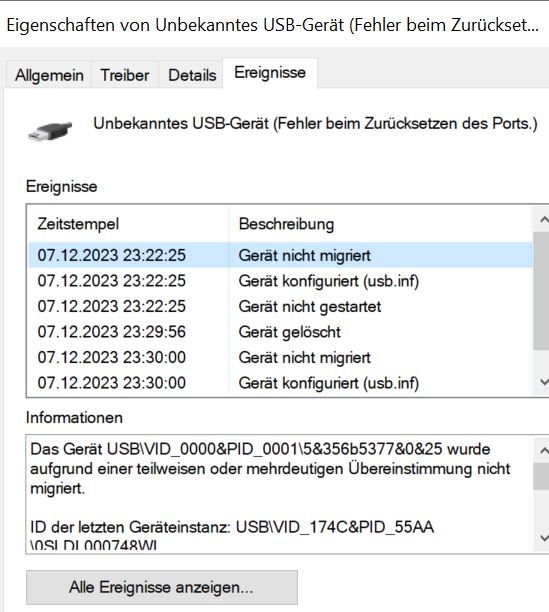Click the events list scrollbar thumb
This screenshot has height=612, width=549.
pos(542,291)
